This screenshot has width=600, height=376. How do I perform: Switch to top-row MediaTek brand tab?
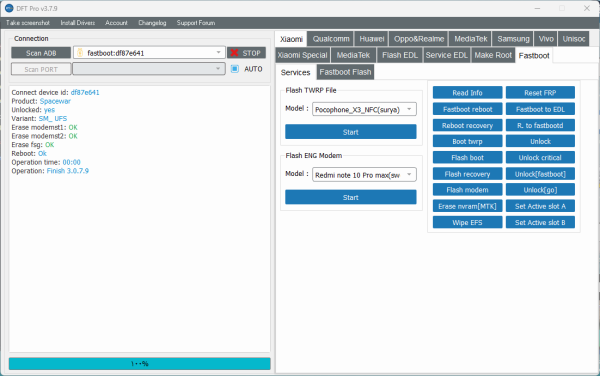point(471,39)
